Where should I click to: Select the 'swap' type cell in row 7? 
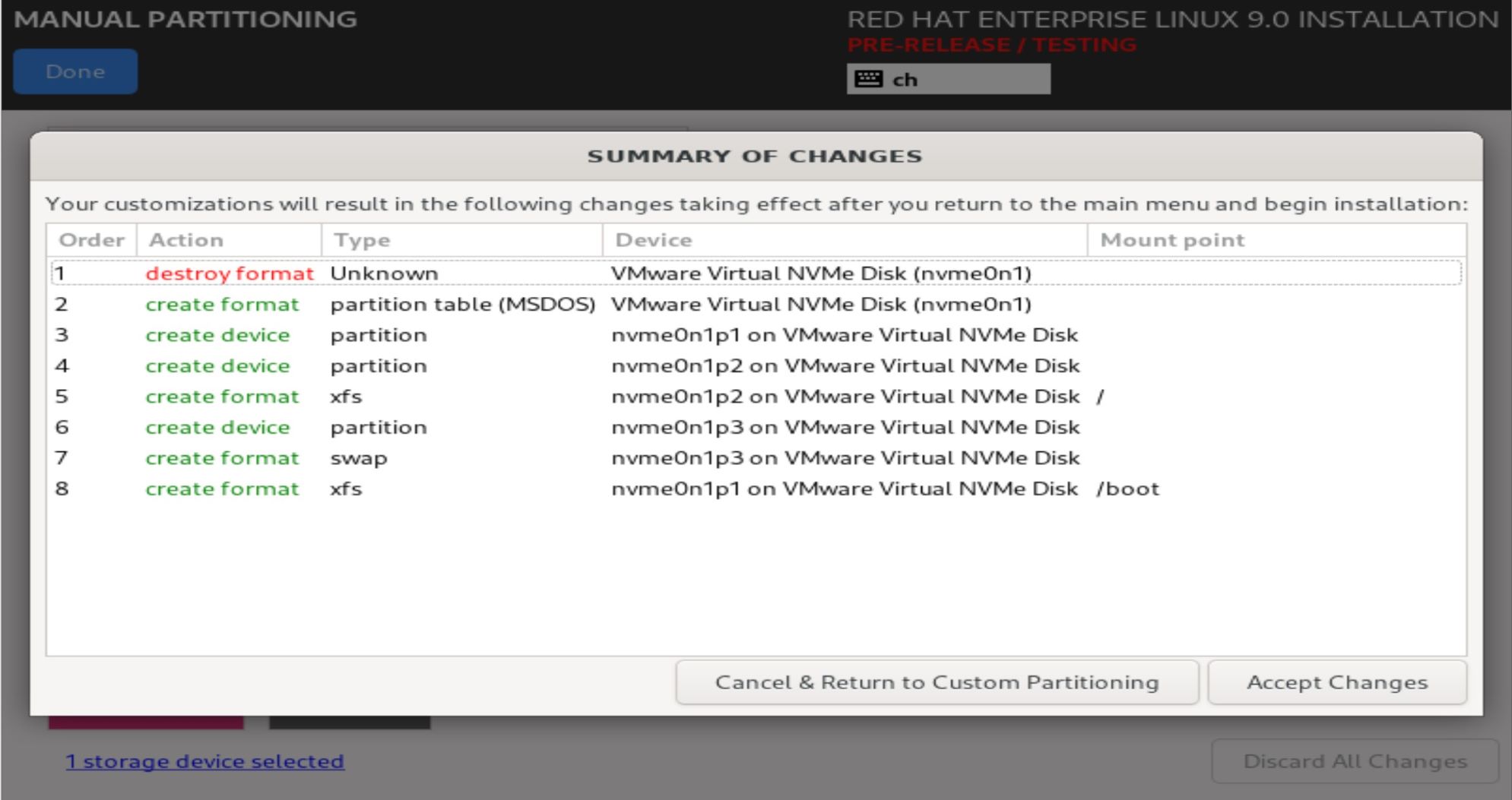pyautogui.click(x=359, y=459)
